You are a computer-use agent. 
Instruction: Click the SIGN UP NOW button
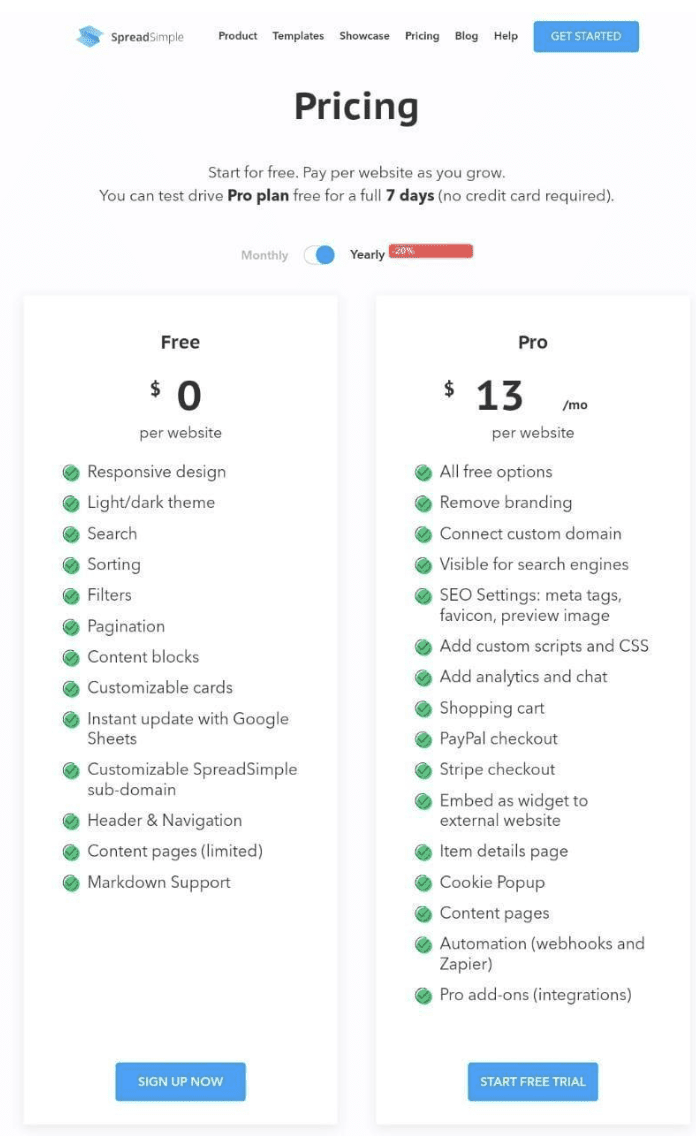click(x=180, y=1082)
